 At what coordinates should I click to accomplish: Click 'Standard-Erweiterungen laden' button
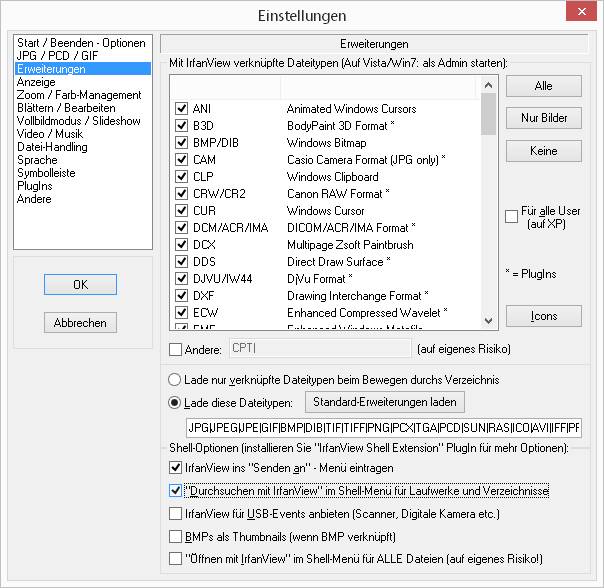[385, 402]
